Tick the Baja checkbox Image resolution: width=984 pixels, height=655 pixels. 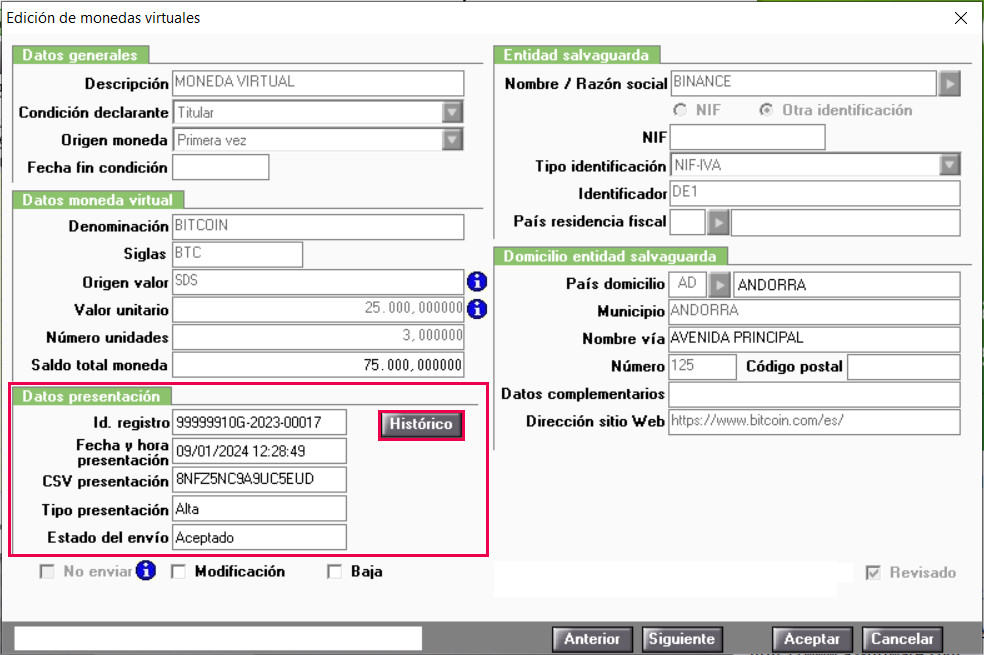334,572
